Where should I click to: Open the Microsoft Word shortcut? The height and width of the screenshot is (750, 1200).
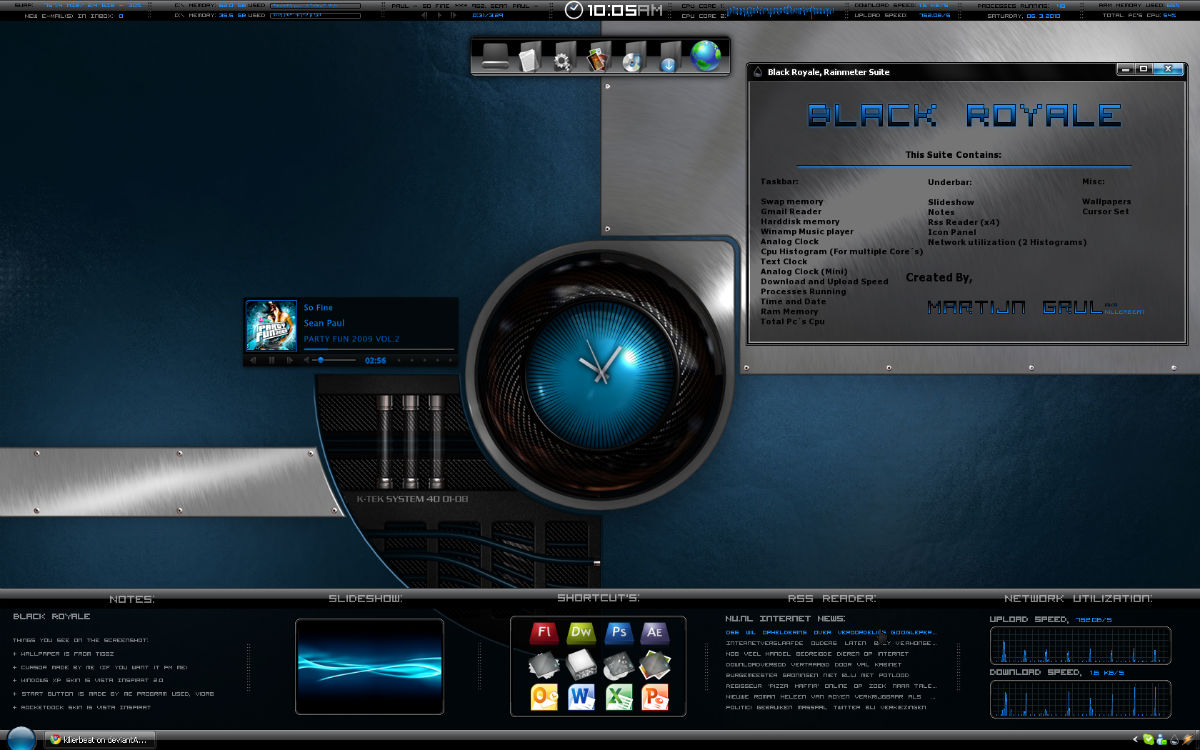point(581,697)
